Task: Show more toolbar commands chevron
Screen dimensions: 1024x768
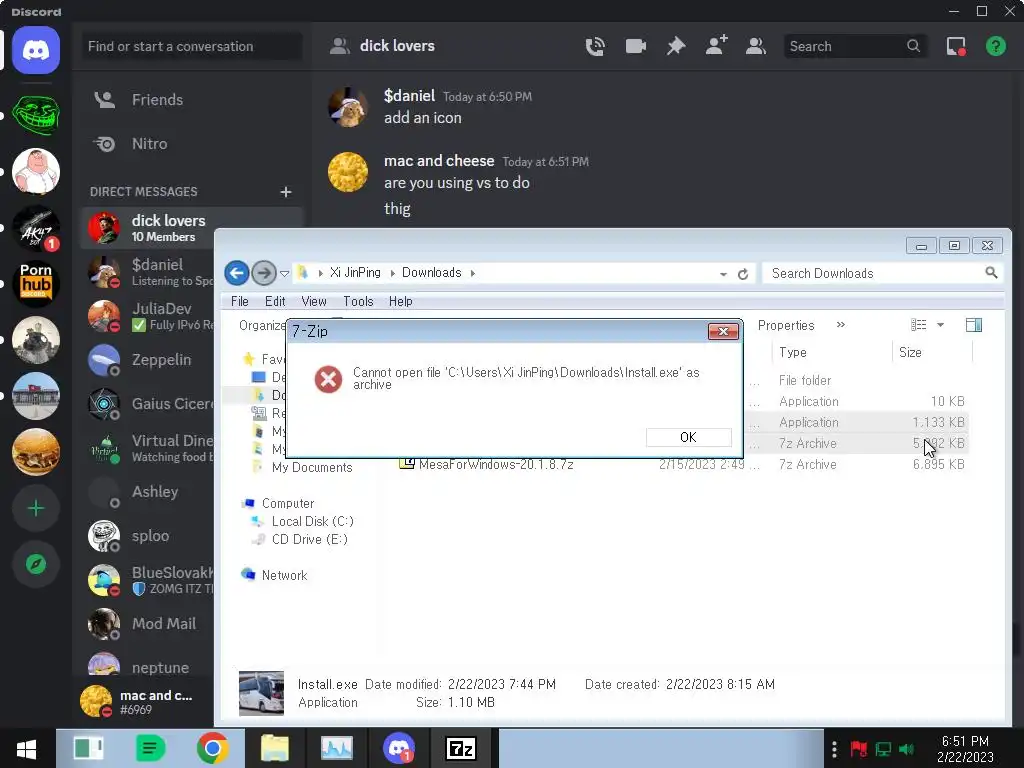Action: point(840,325)
